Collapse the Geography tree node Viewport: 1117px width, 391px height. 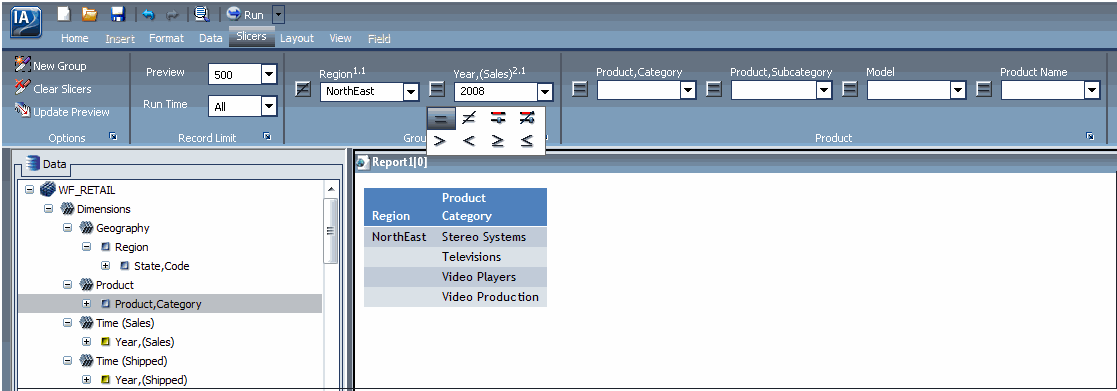click(x=68, y=228)
